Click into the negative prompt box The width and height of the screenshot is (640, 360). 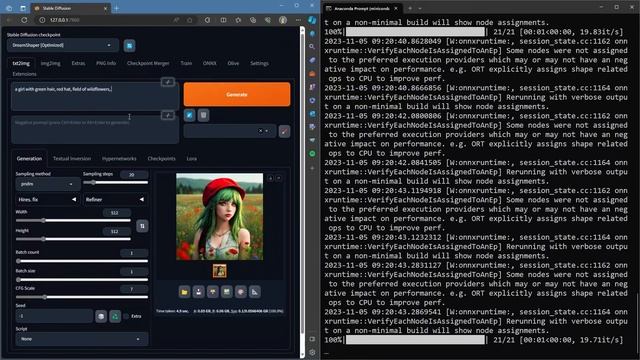pyautogui.click(x=95, y=129)
